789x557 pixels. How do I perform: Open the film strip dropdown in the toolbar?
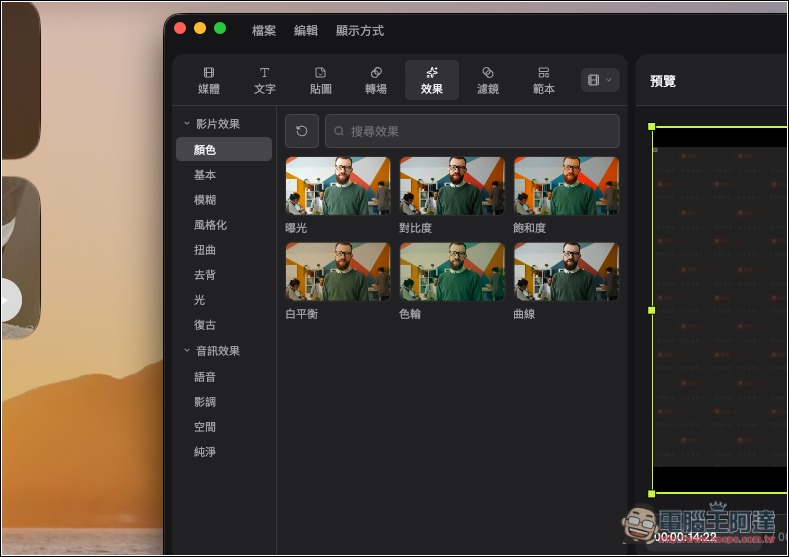pos(600,80)
